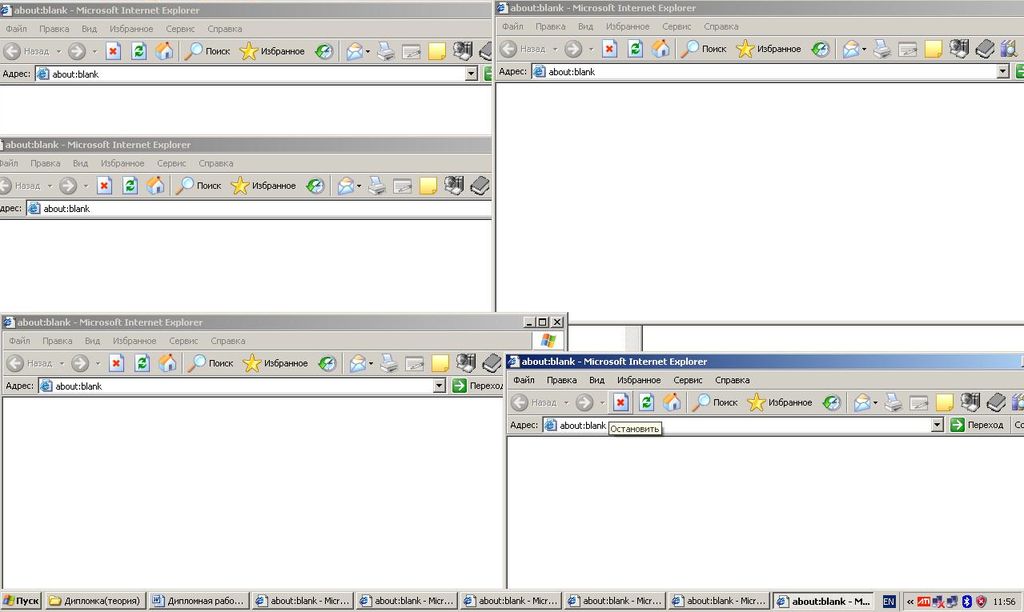Click the clock showing 11:56
Image resolution: width=1024 pixels, height=612 pixels.
(x=1004, y=601)
